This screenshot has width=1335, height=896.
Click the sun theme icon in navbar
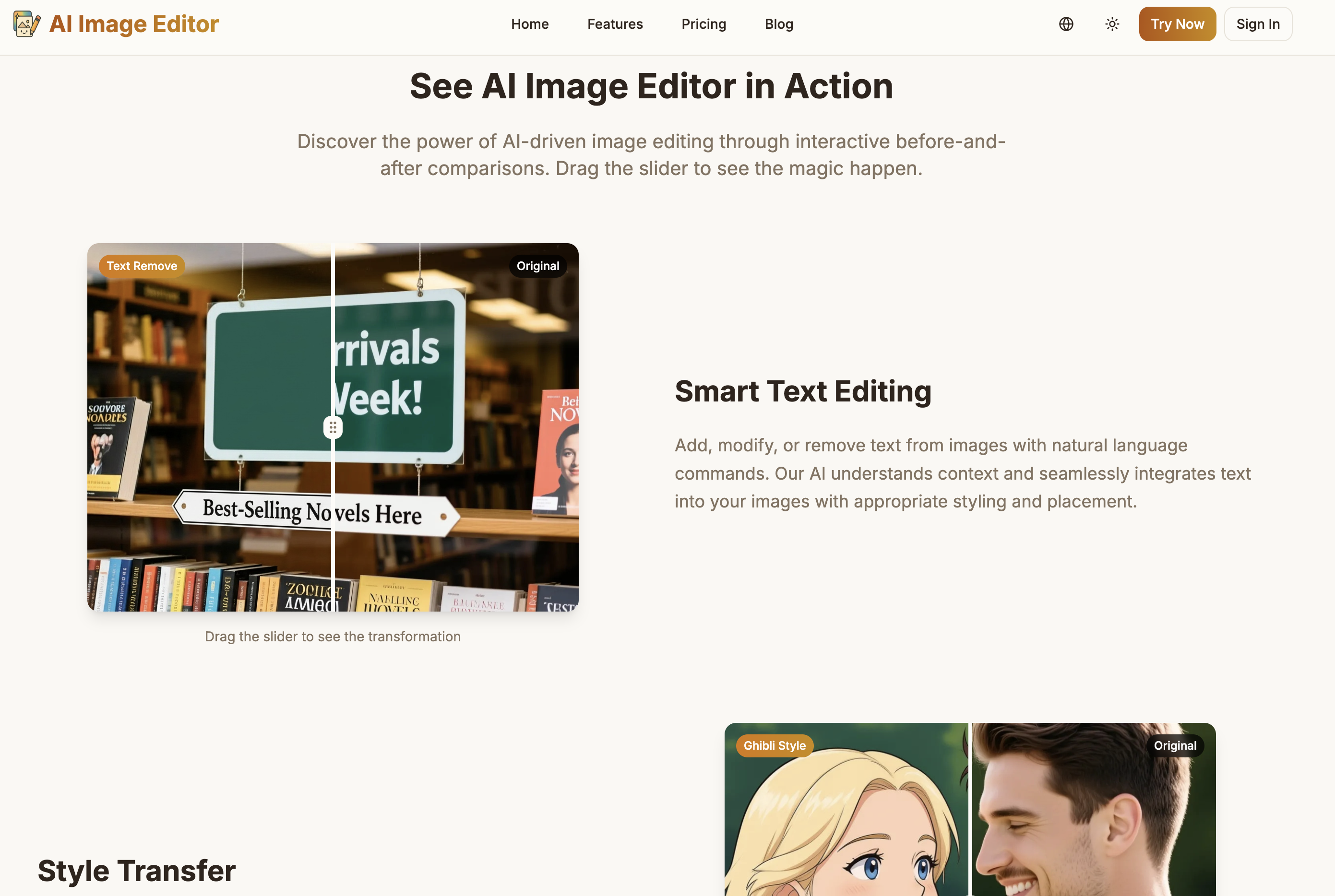[x=1112, y=24]
